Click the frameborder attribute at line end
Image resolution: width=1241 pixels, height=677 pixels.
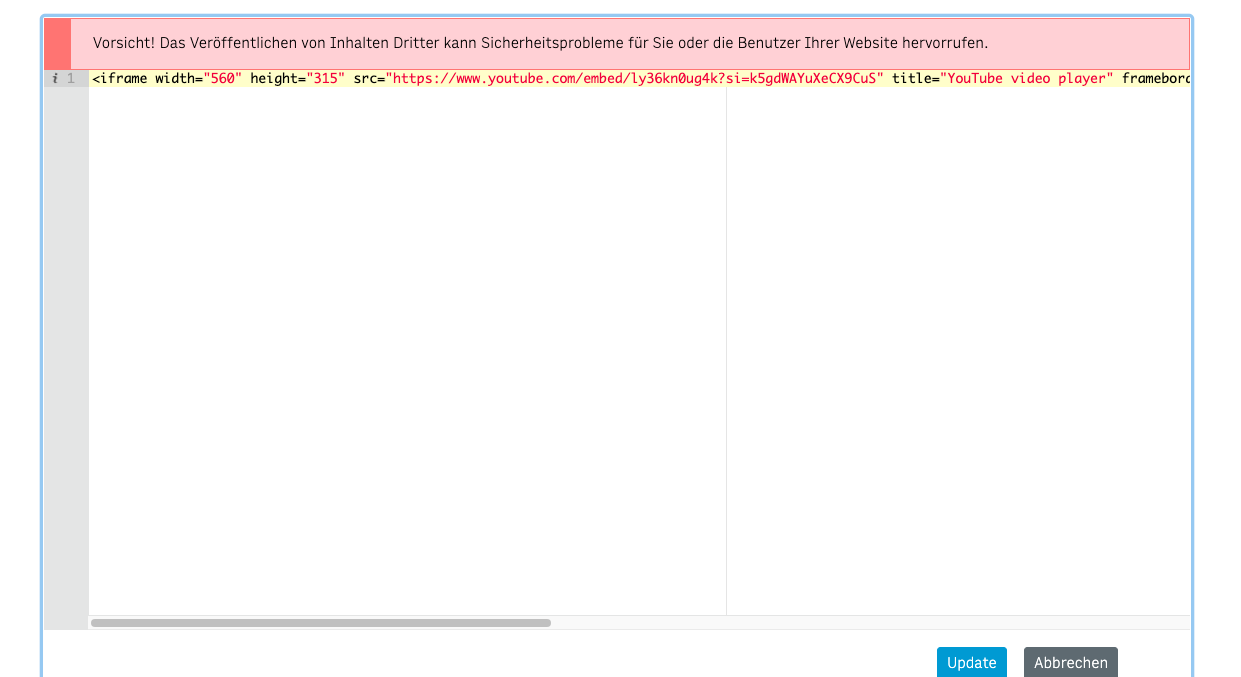[x=1155, y=79]
